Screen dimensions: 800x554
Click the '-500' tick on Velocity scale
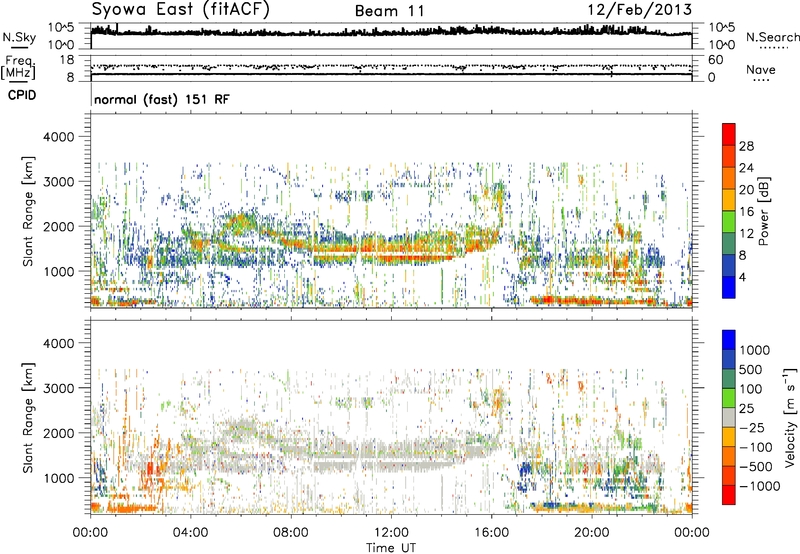pos(756,467)
